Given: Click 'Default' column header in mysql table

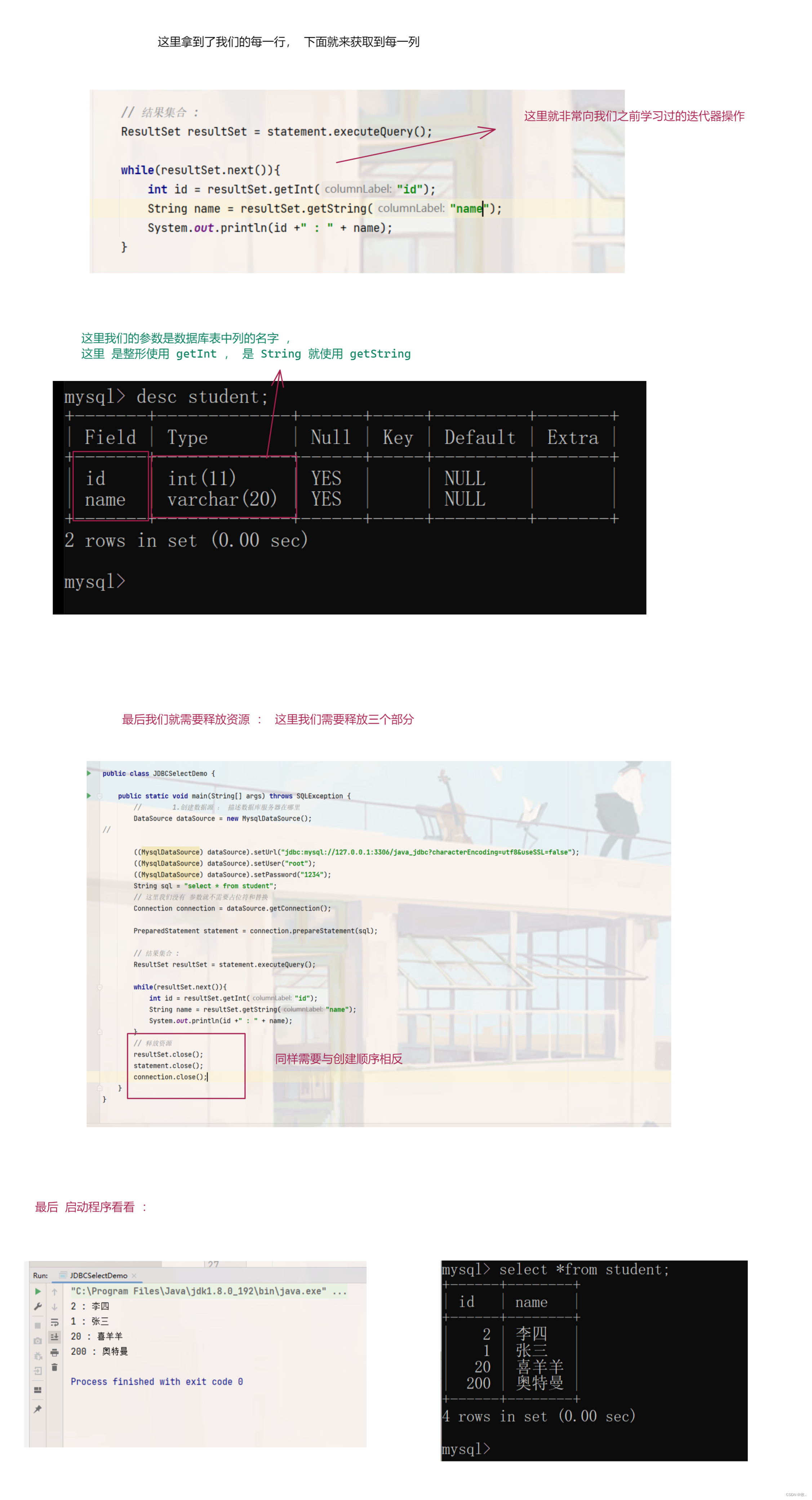Looking at the screenshot, I should coord(479,437).
